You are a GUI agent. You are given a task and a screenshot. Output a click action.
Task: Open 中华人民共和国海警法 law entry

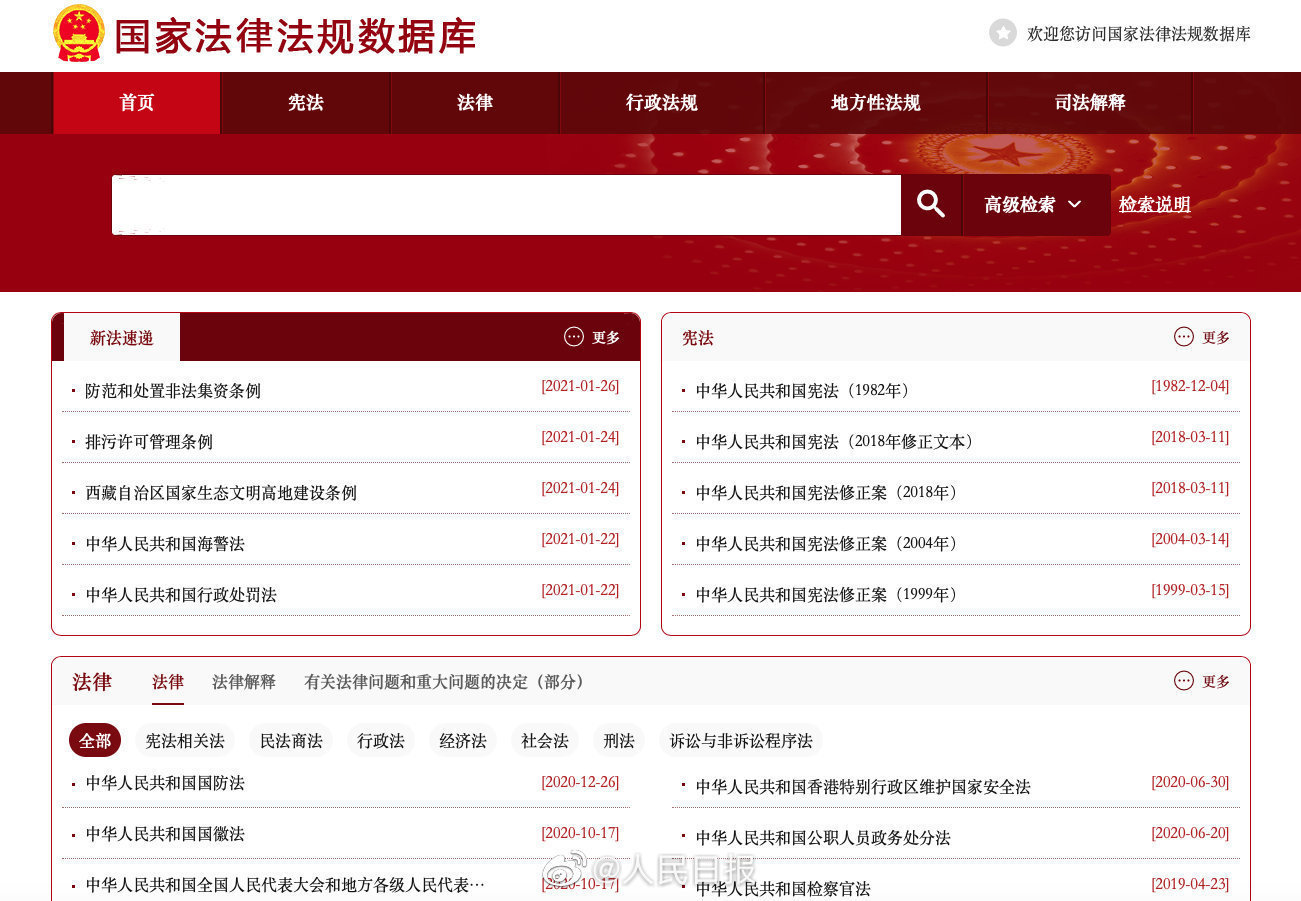point(165,544)
